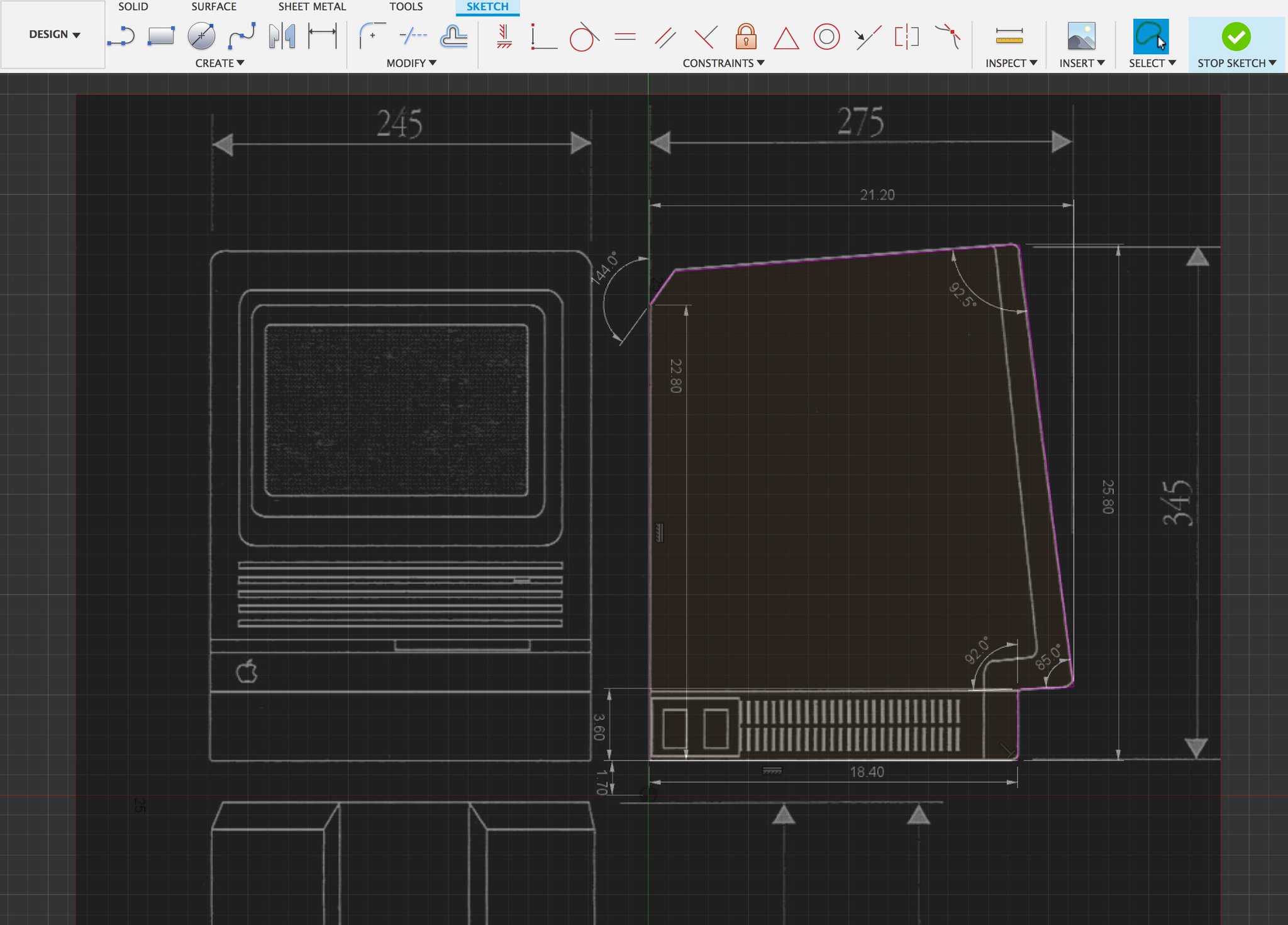Expand the STOP SKETCH menu
This screenshot has width=1288, height=925.
tap(1236, 63)
